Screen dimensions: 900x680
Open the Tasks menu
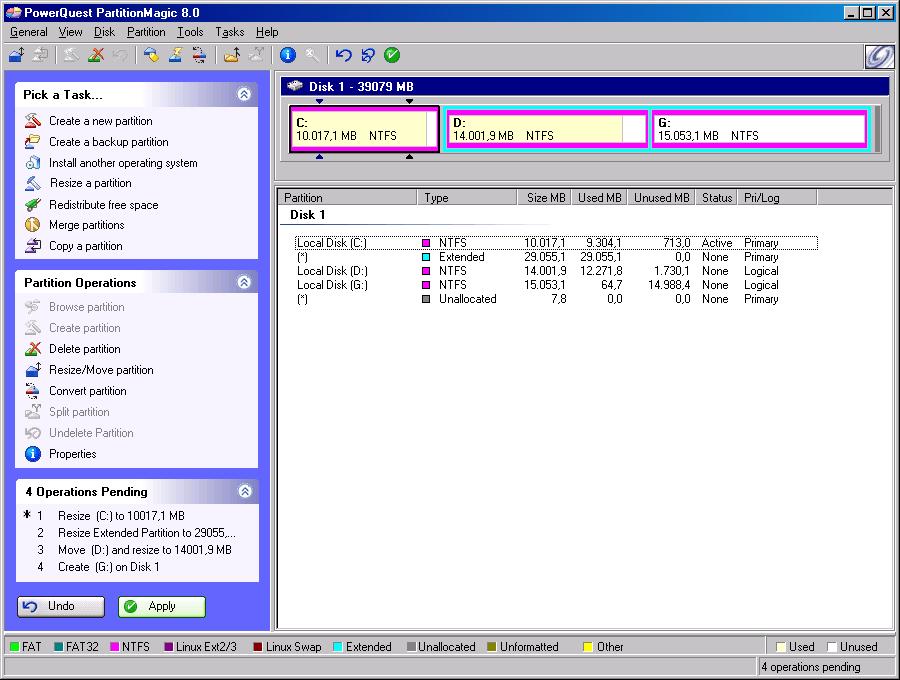tap(230, 32)
